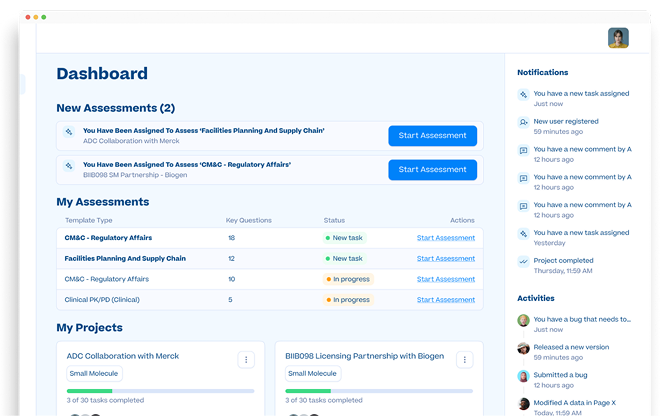Click task icon beside CM&C Regulatory Affairs assignment
This screenshot has width=661, height=416.
[x=69, y=166]
